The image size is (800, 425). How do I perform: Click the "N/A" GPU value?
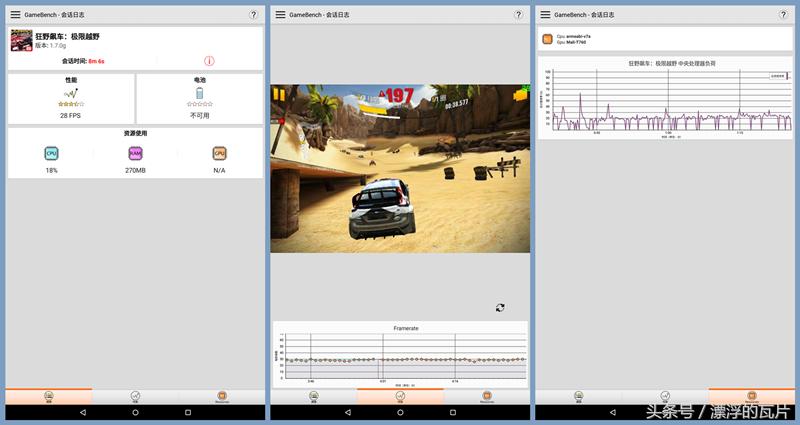coord(219,170)
